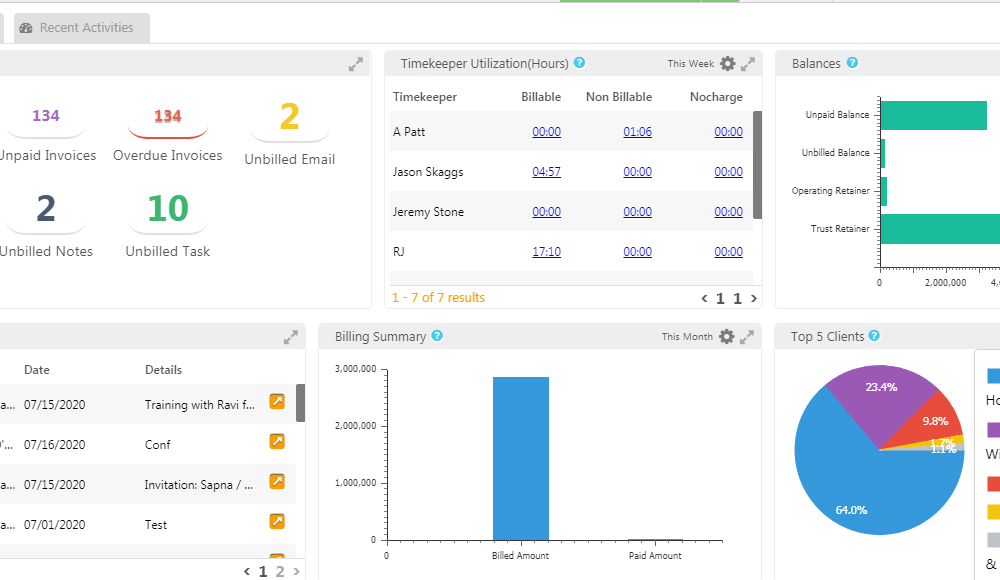The width and height of the screenshot is (1000, 580).
Task: Open Billing Summary settings gear
Action: click(727, 337)
